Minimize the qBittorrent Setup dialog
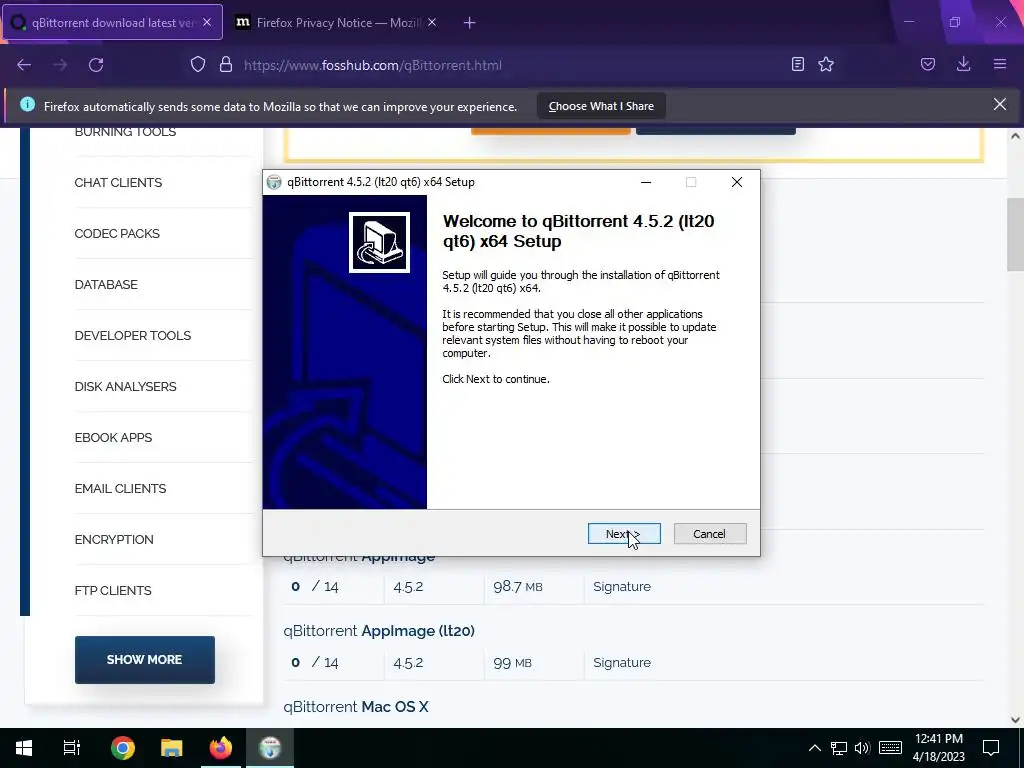Image resolution: width=1024 pixels, height=768 pixels. click(x=646, y=182)
